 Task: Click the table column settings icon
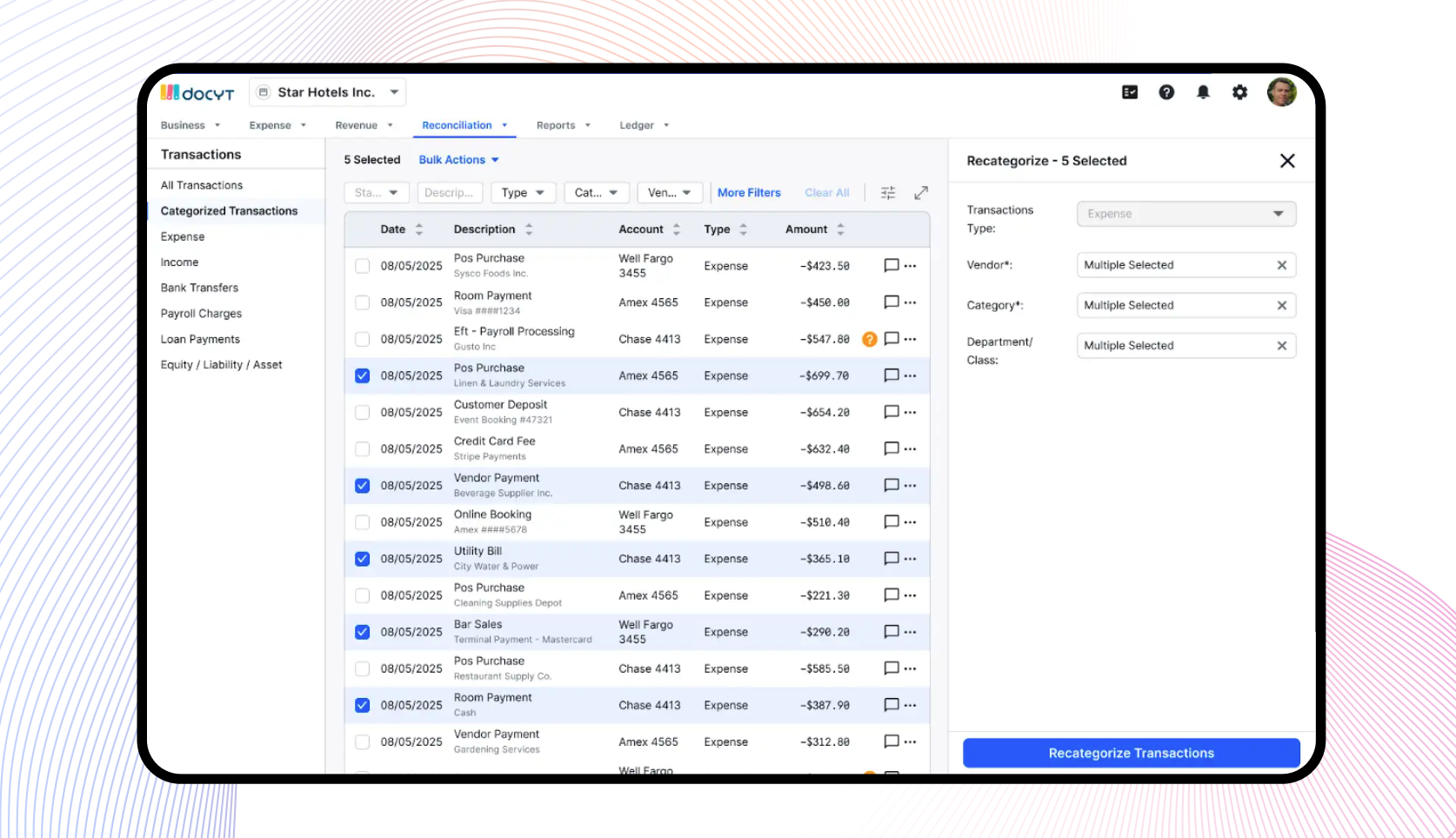[887, 193]
